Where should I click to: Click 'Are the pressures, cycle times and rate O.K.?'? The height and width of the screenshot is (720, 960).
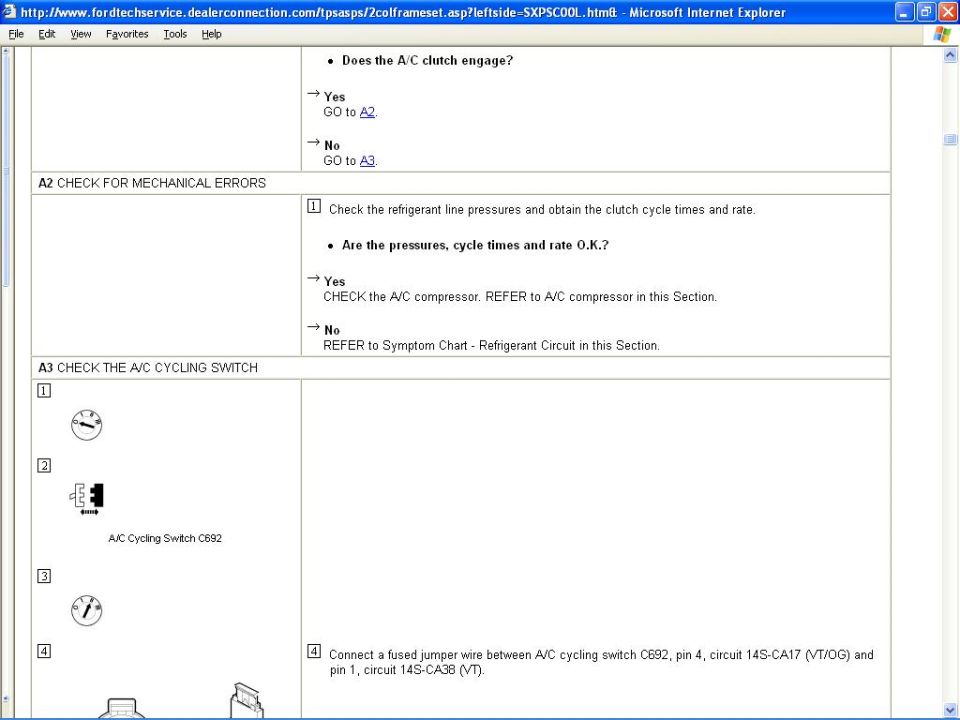(475, 245)
